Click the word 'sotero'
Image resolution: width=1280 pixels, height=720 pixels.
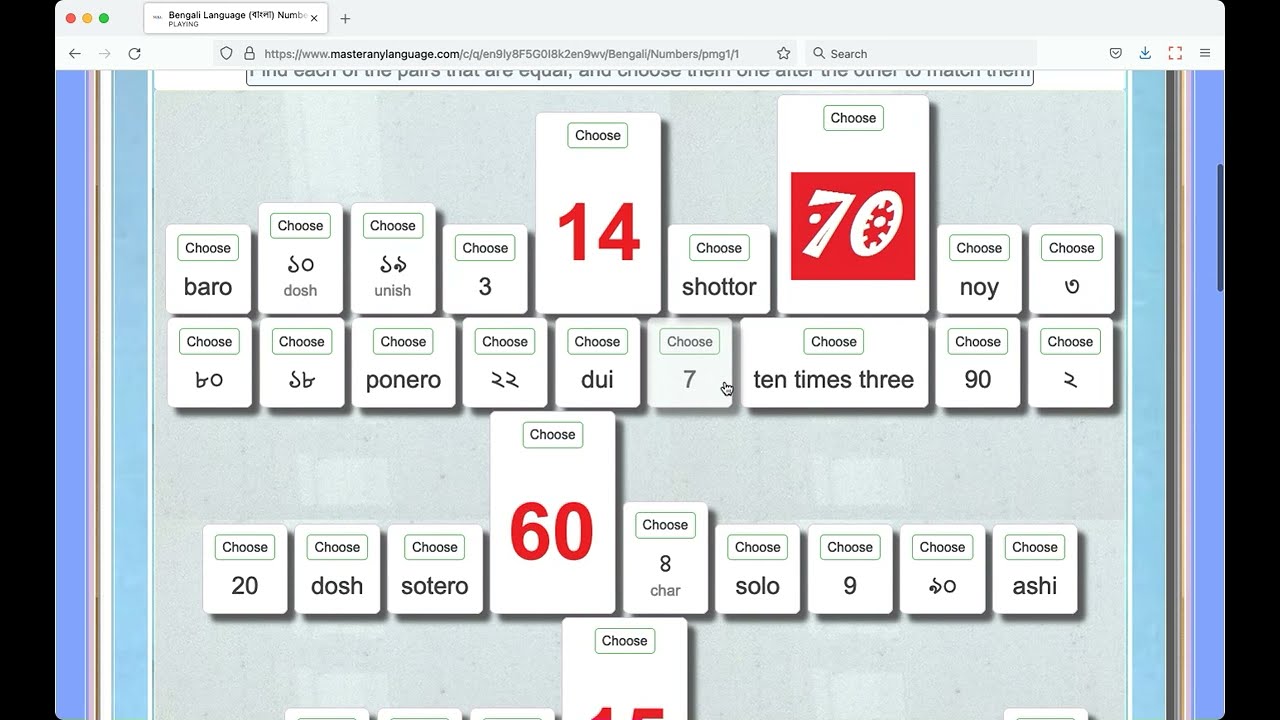[435, 586]
